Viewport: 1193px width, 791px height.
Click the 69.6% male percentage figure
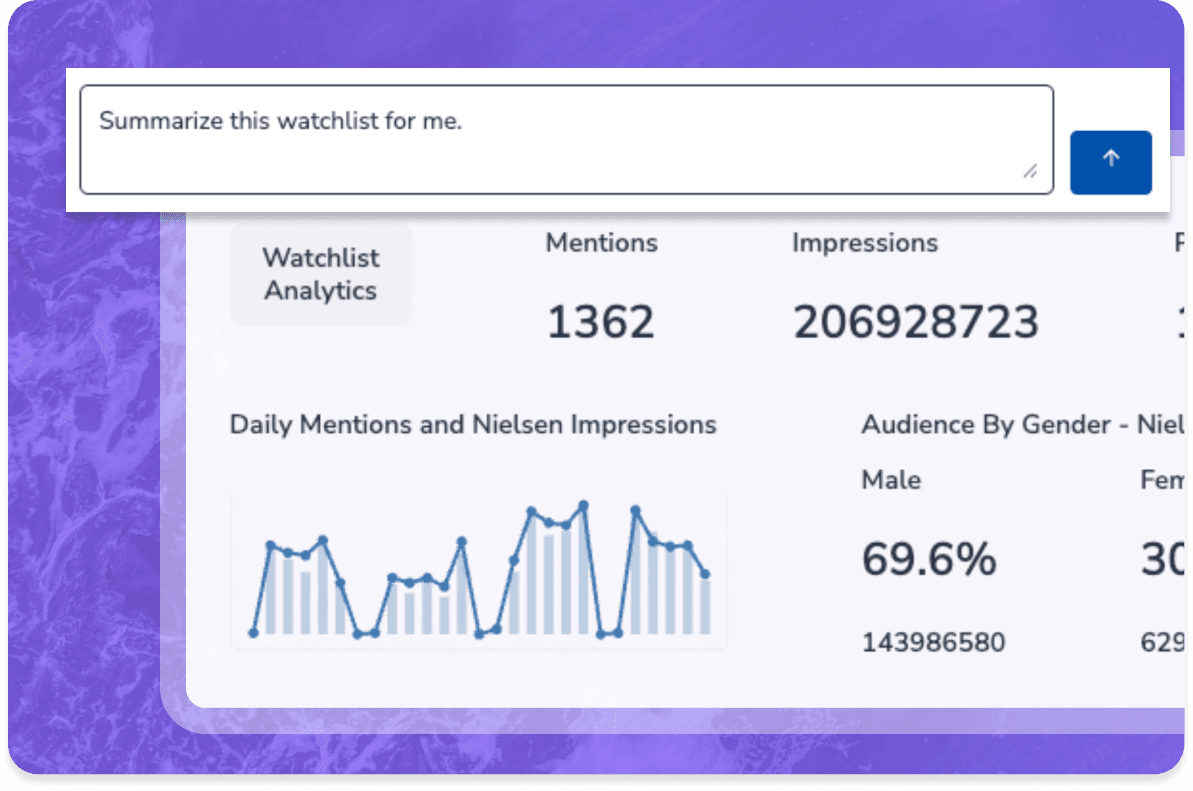point(928,559)
